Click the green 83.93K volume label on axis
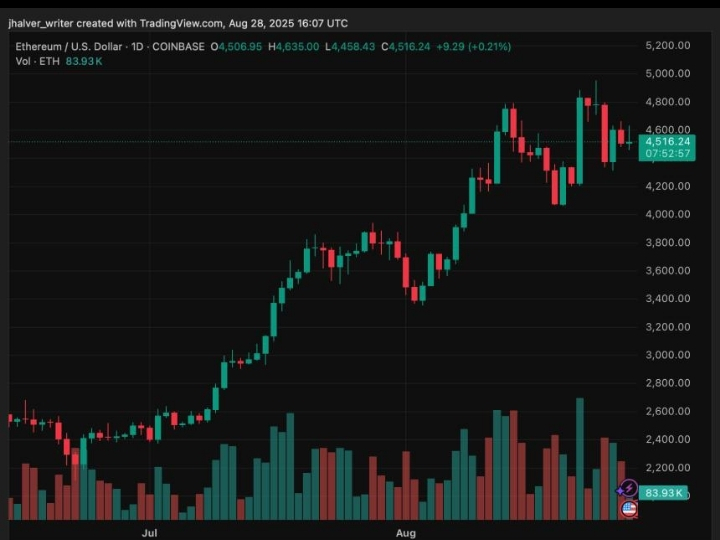 click(x=663, y=493)
